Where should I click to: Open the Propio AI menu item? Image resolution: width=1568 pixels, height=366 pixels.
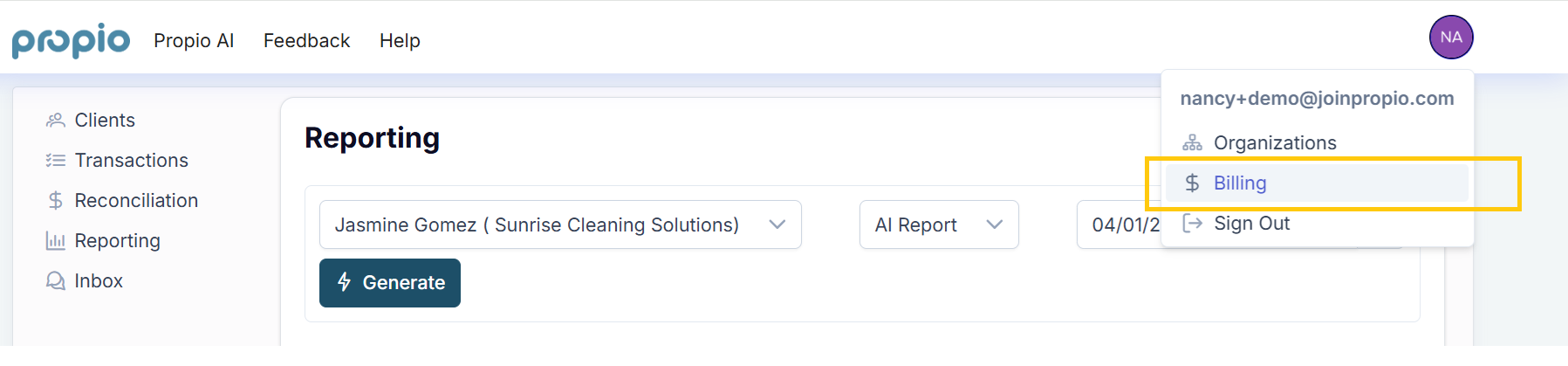pos(194,41)
